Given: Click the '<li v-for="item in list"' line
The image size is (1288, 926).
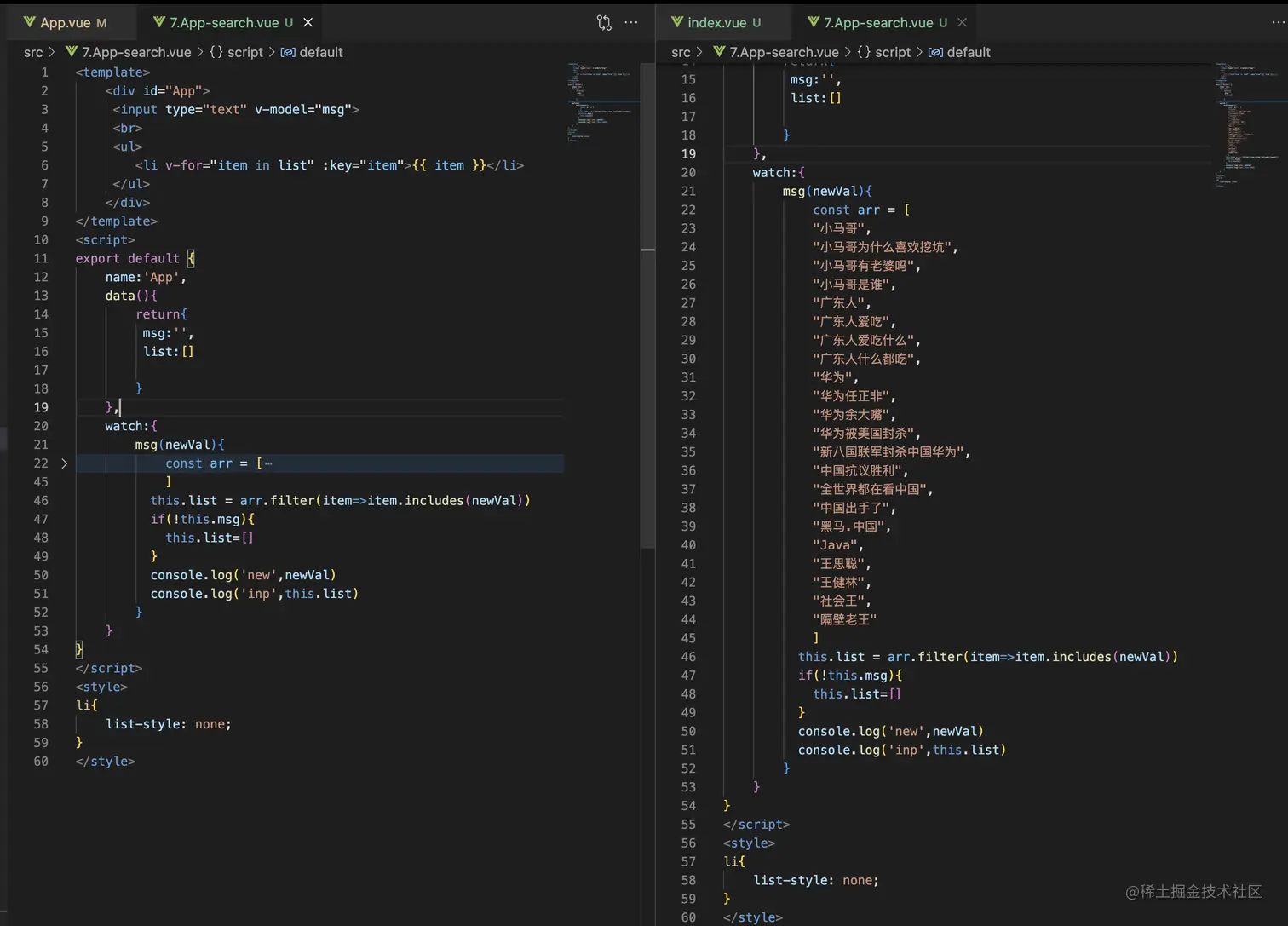Looking at the screenshot, I should [330, 165].
